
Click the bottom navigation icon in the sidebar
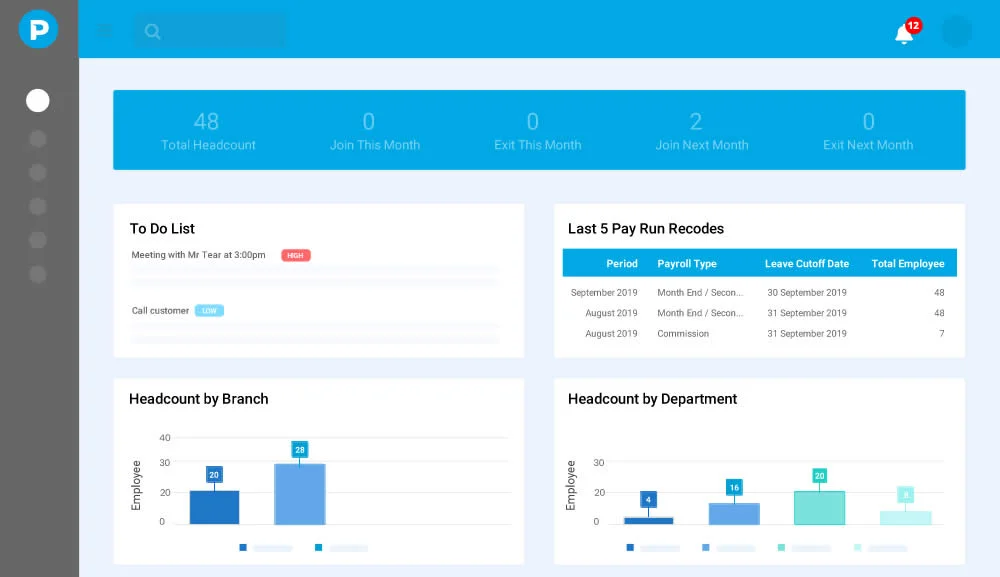tap(37, 274)
